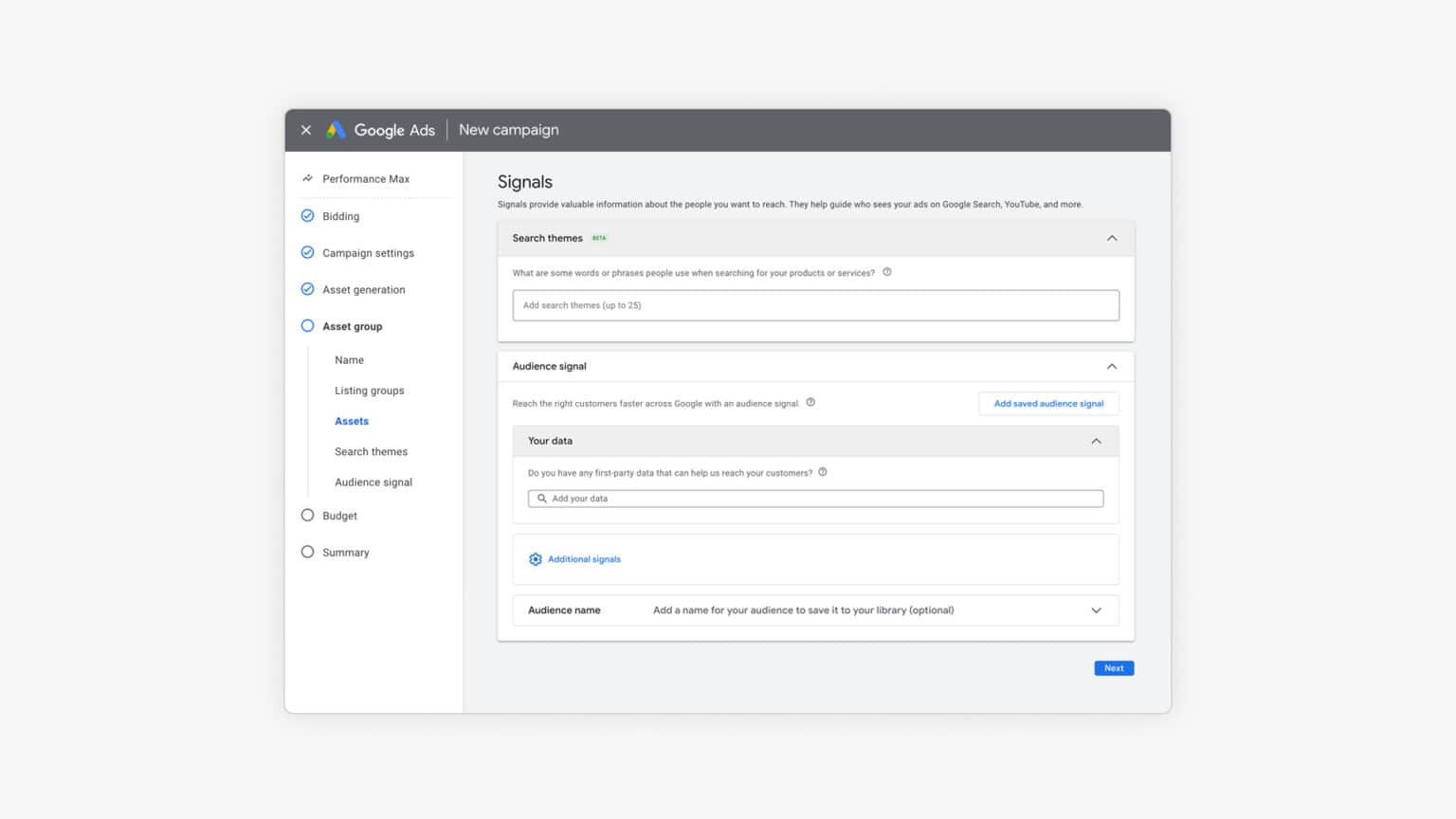The height and width of the screenshot is (819, 1456).
Task: Click the checkmark icon beside Bidding
Action: (307, 215)
